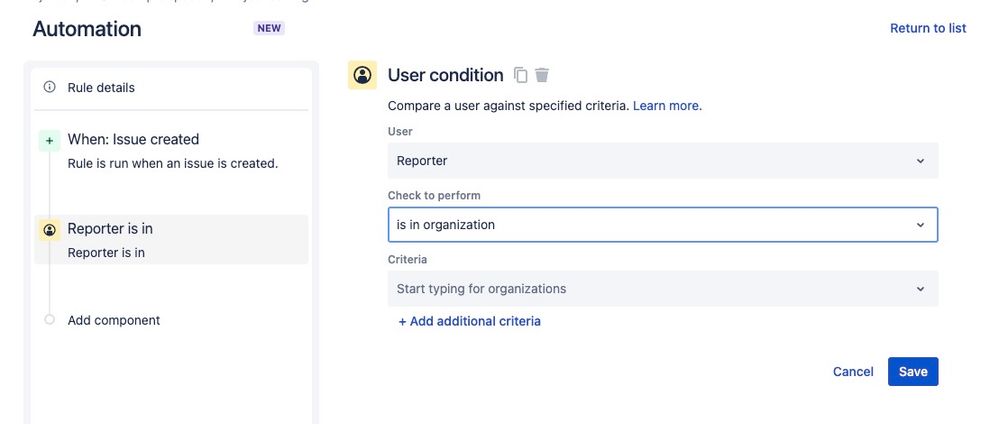Delete the User condition with trash icon
This screenshot has height=424, width=999.
[x=542, y=75]
